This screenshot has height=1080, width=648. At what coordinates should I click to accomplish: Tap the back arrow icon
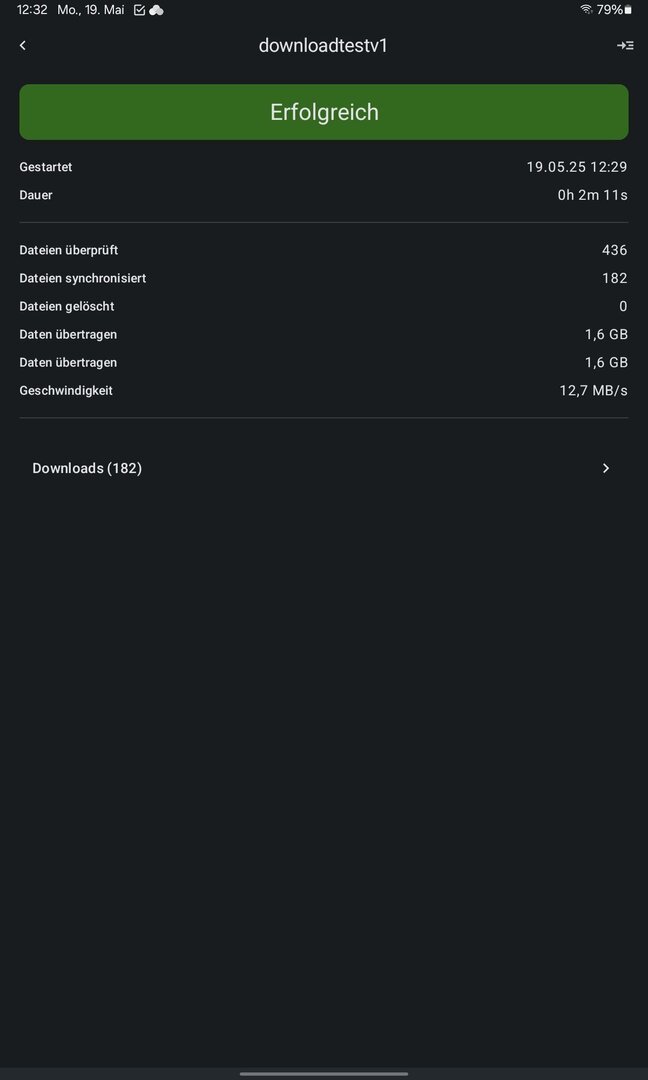[x=23, y=45]
